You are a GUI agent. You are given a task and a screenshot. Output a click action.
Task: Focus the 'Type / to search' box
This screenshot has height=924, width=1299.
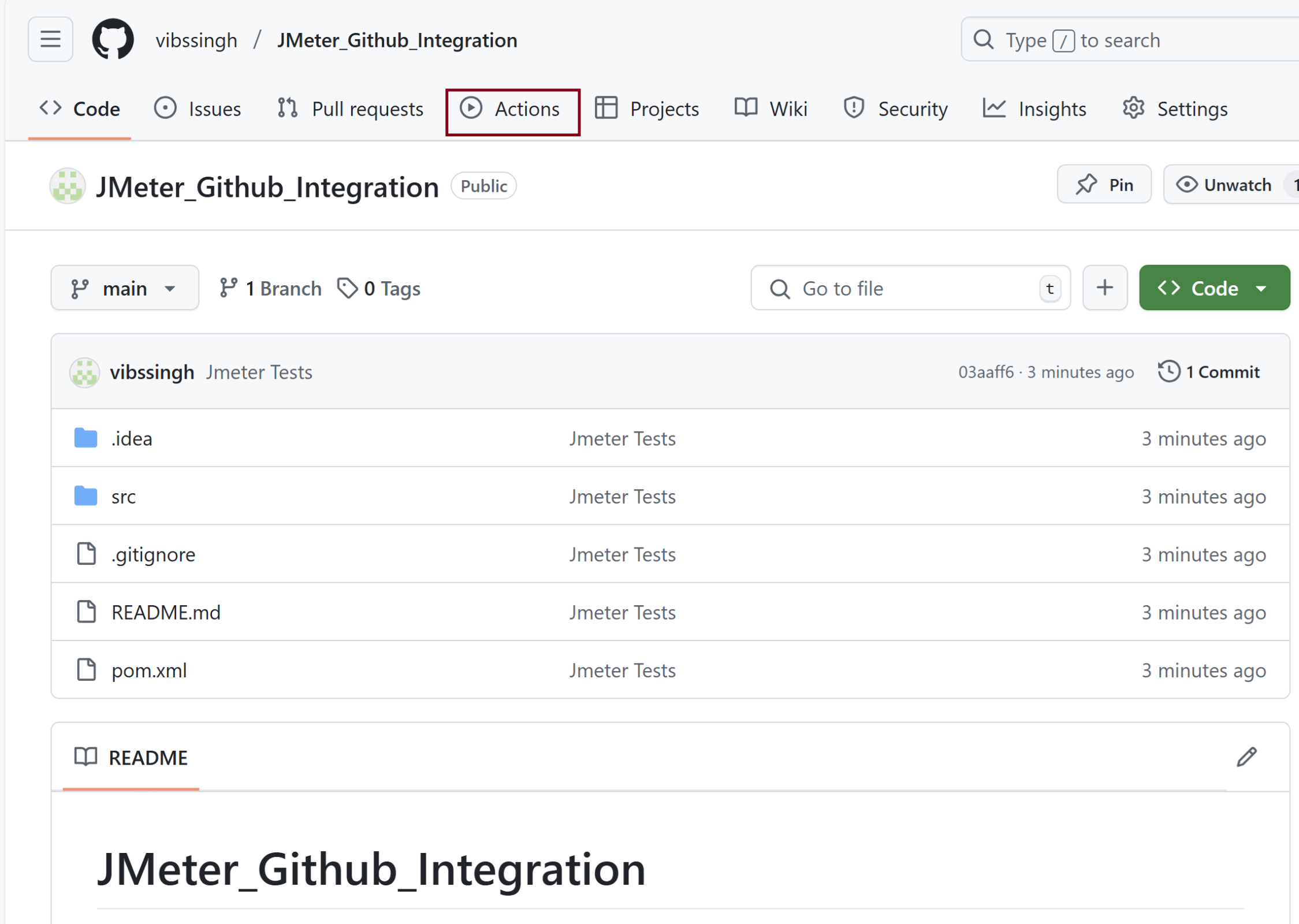(1130, 39)
